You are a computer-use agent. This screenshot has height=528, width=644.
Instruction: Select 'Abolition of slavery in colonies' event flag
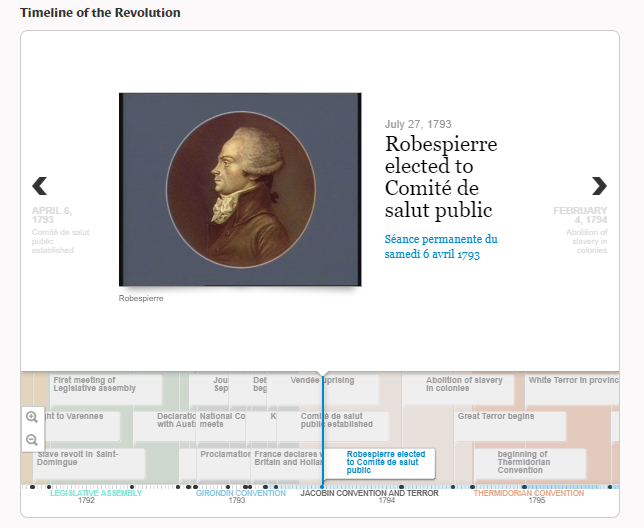point(458,389)
